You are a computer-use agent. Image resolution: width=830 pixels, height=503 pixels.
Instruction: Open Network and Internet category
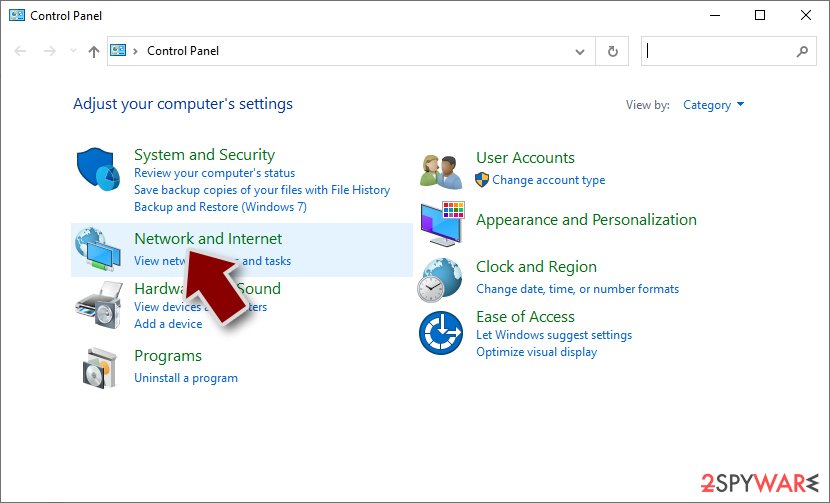tap(208, 239)
